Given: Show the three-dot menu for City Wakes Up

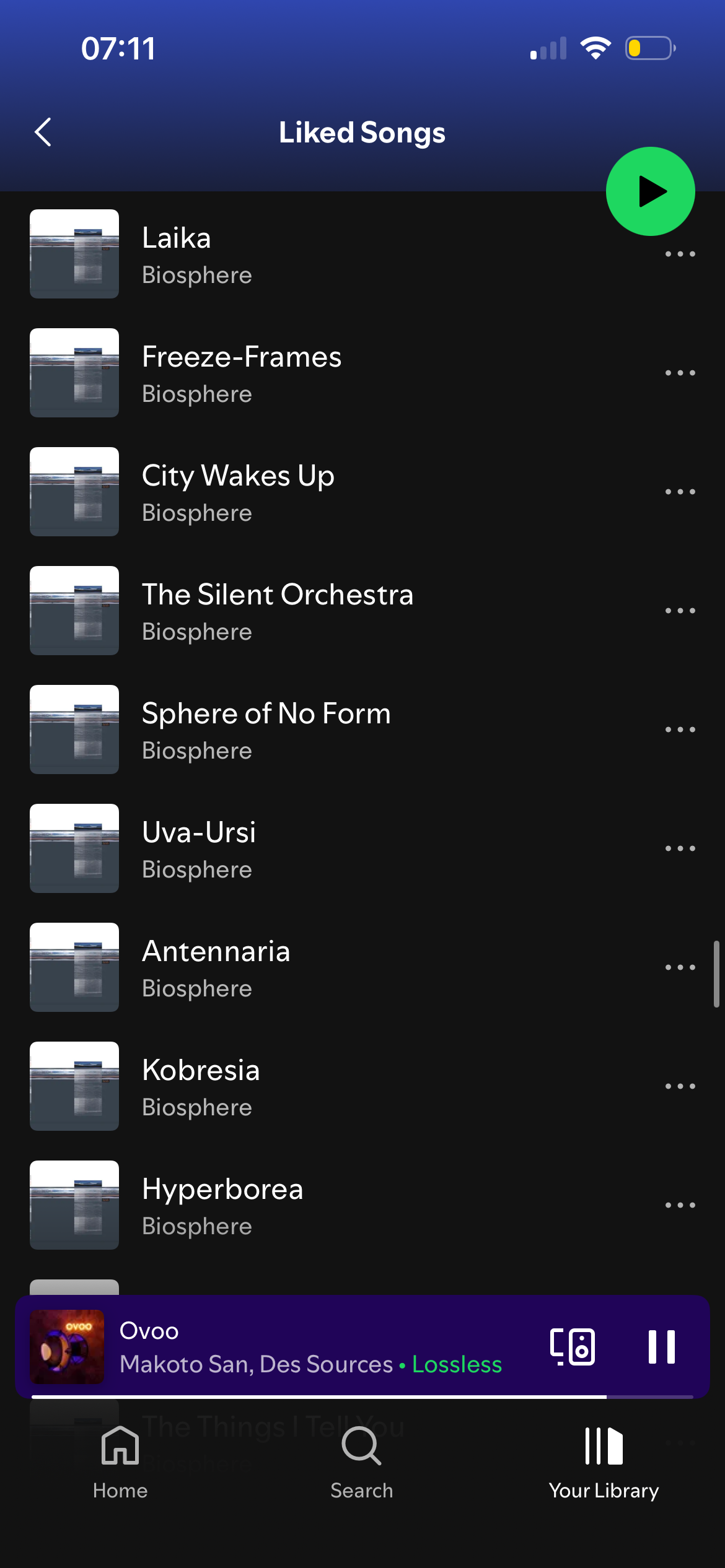Looking at the screenshot, I should (680, 492).
